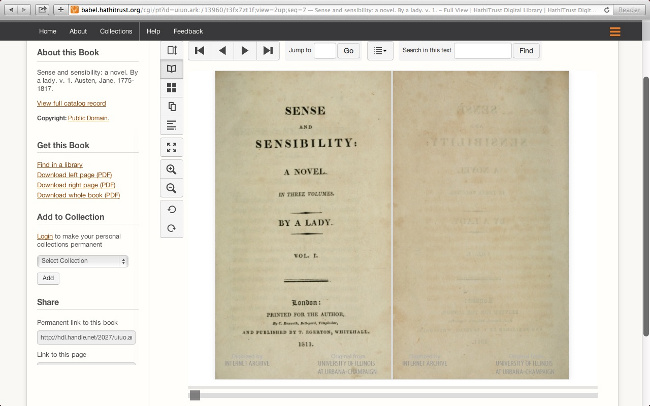Rotate page counterclockwise
Screen dimensions: 650x406
(172, 210)
